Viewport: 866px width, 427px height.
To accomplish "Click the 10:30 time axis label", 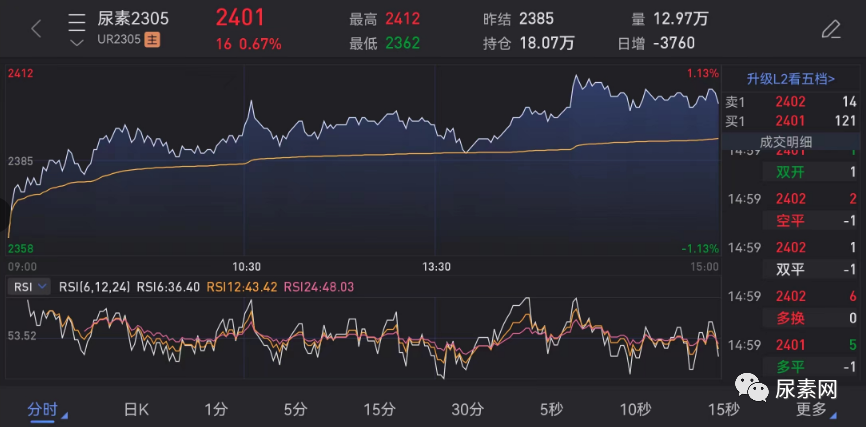I will 246,267.
